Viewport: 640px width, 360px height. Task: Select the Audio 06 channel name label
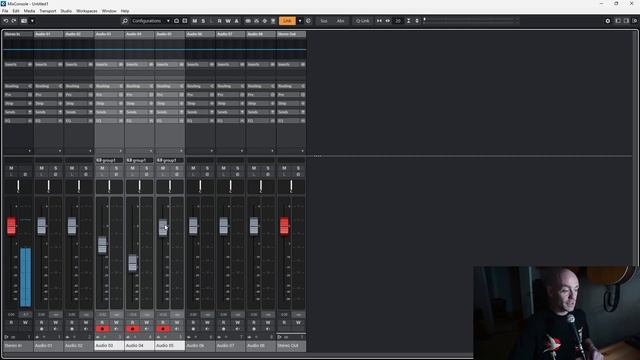[x=200, y=346]
